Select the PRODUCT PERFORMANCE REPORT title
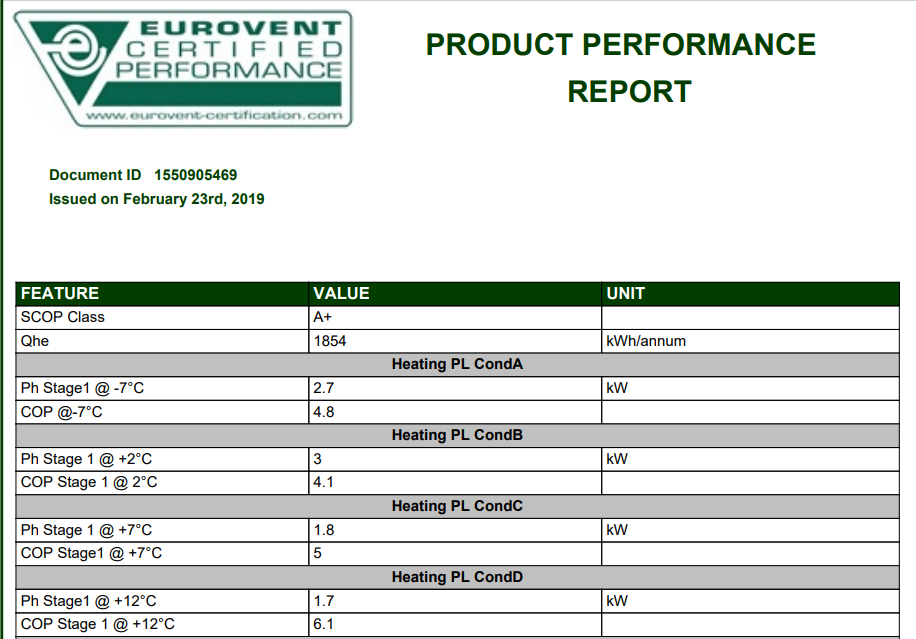 [621, 68]
